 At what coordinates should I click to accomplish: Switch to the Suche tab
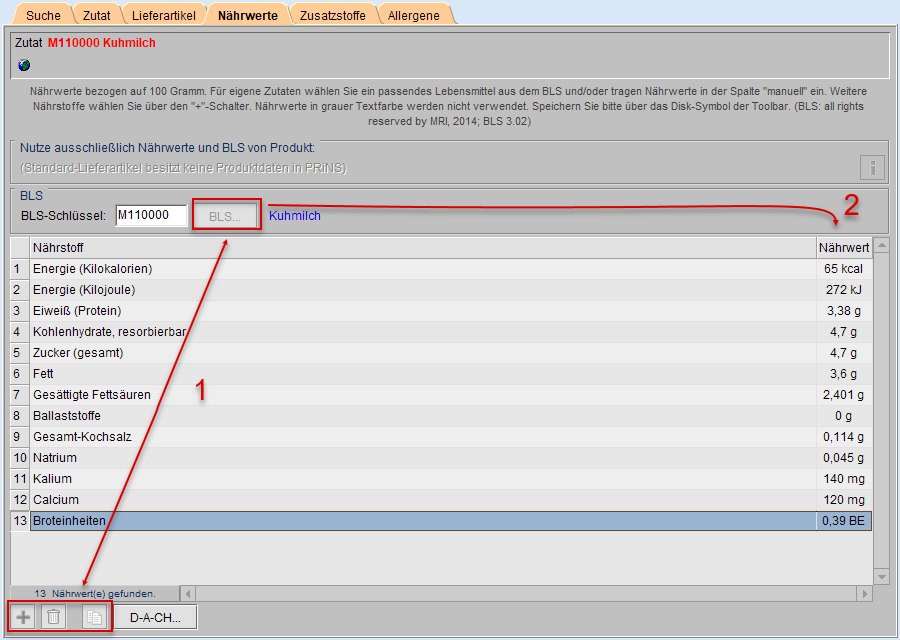pyautogui.click(x=43, y=15)
